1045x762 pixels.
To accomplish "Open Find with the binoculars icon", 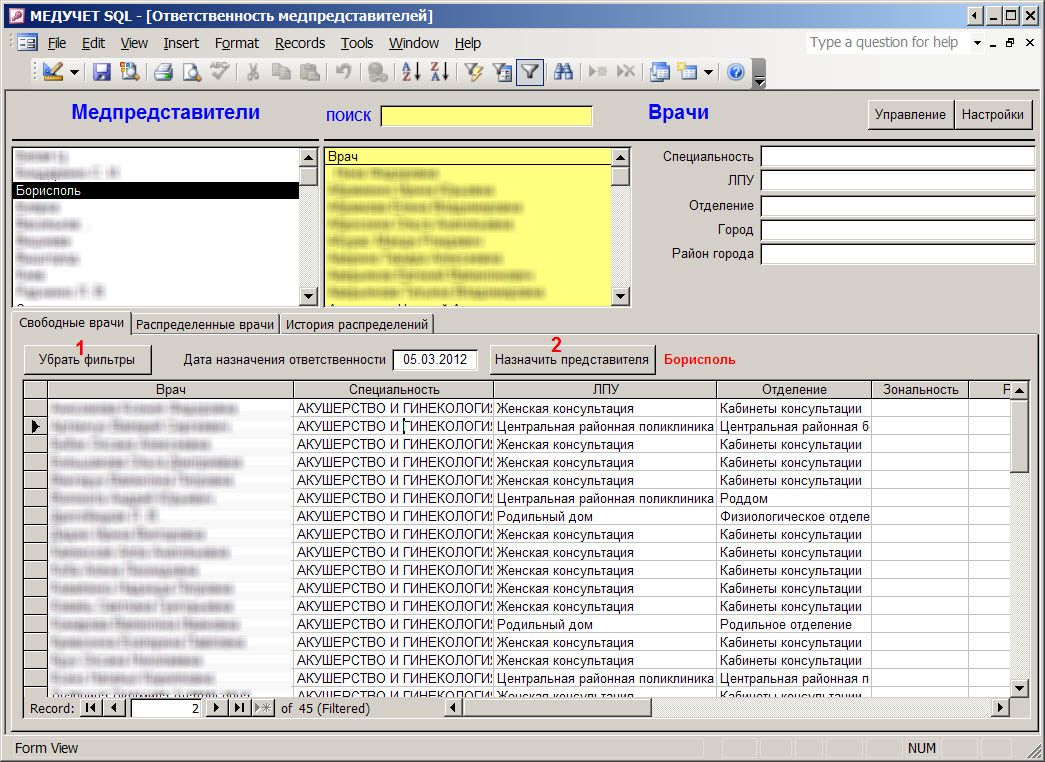I will pos(563,71).
